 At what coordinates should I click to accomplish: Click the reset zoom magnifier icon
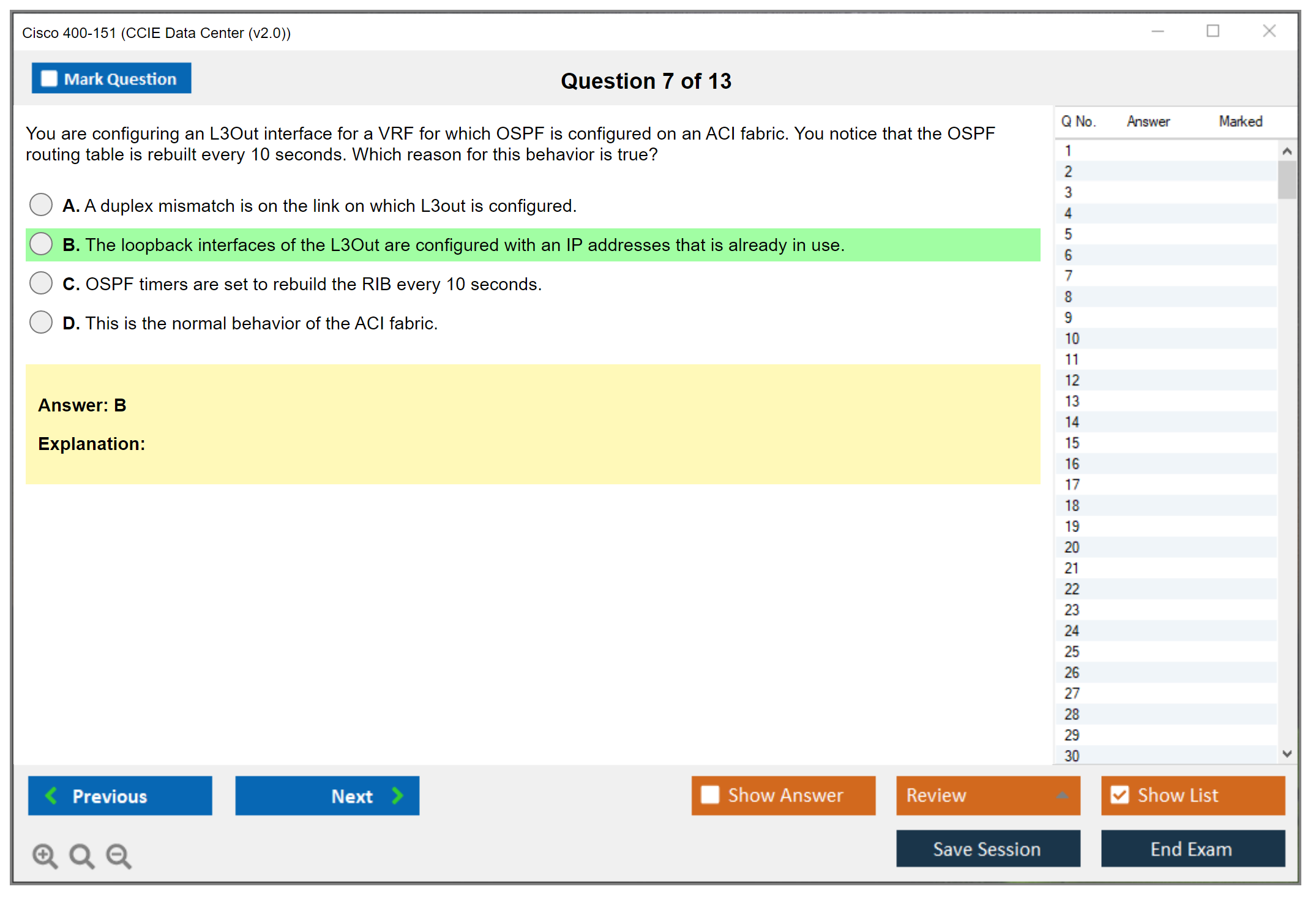(81, 855)
